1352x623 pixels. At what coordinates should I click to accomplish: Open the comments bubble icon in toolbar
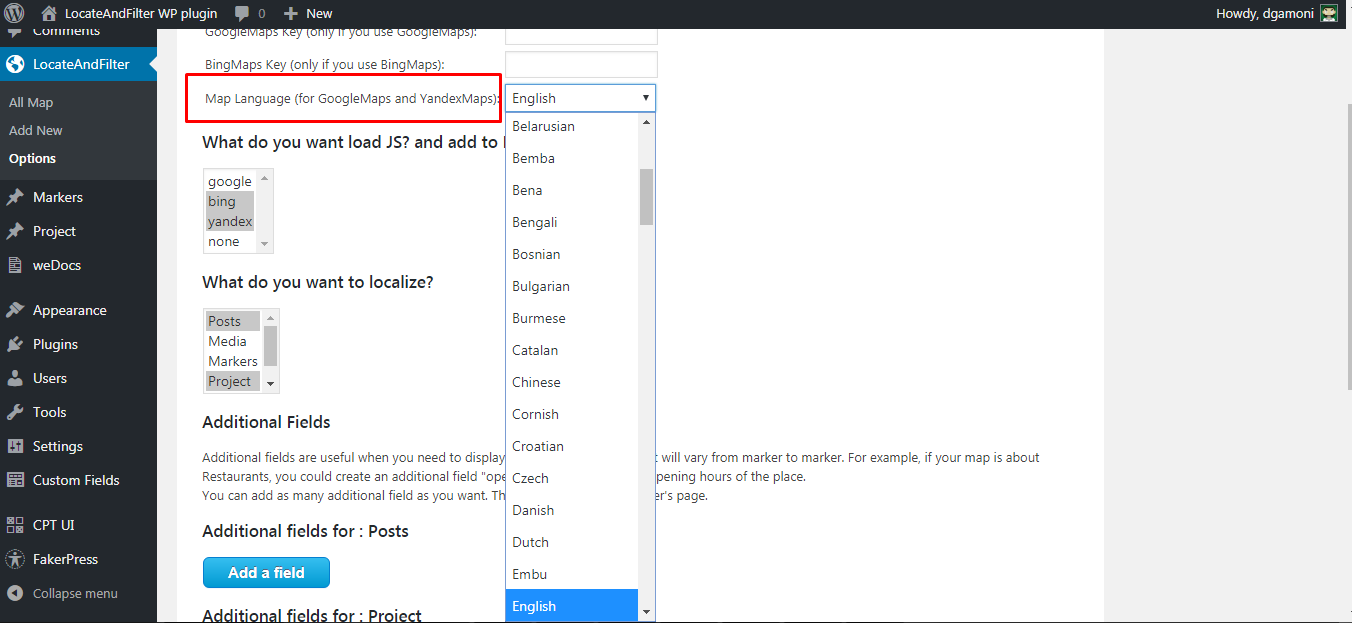[x=242, y=14]
